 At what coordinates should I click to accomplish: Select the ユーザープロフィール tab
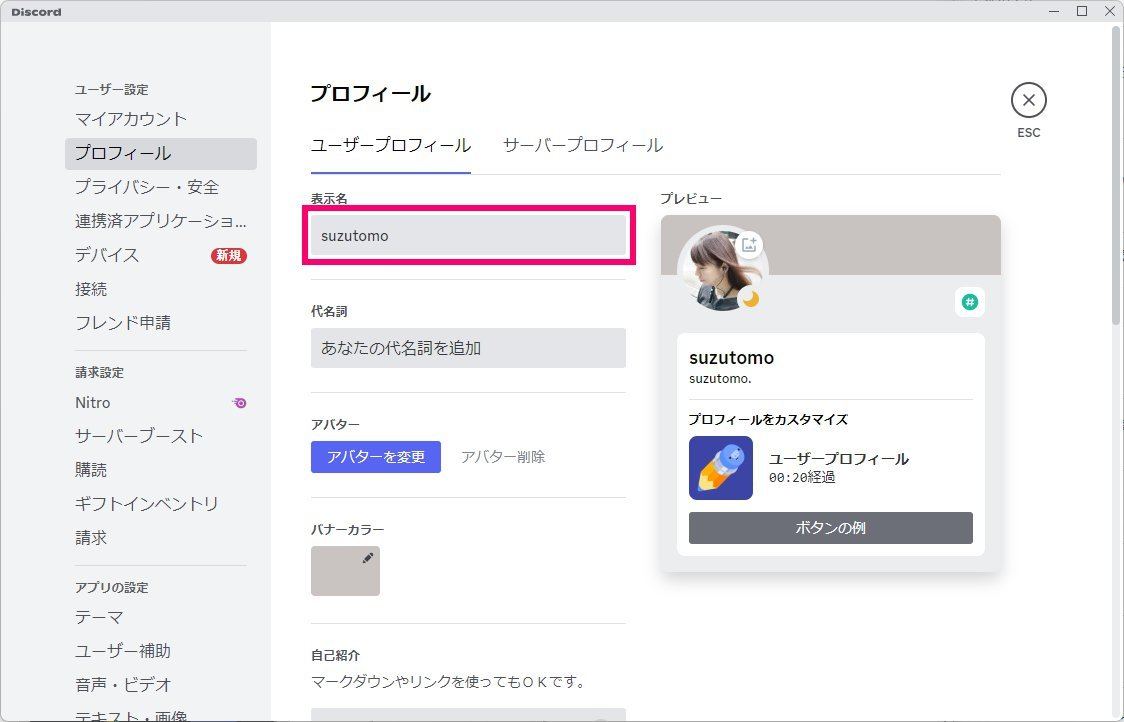(390, 145)
